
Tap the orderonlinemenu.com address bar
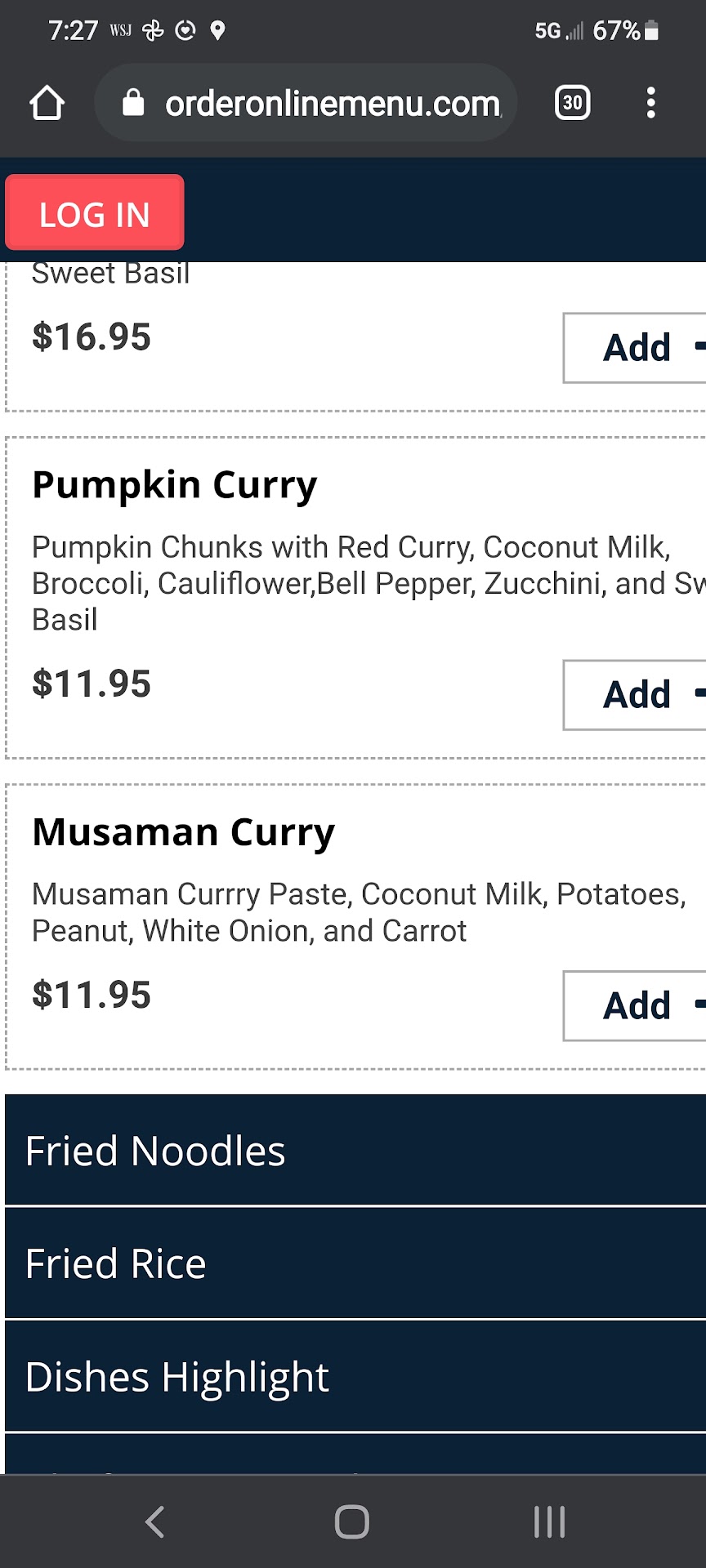click(333, 104)
